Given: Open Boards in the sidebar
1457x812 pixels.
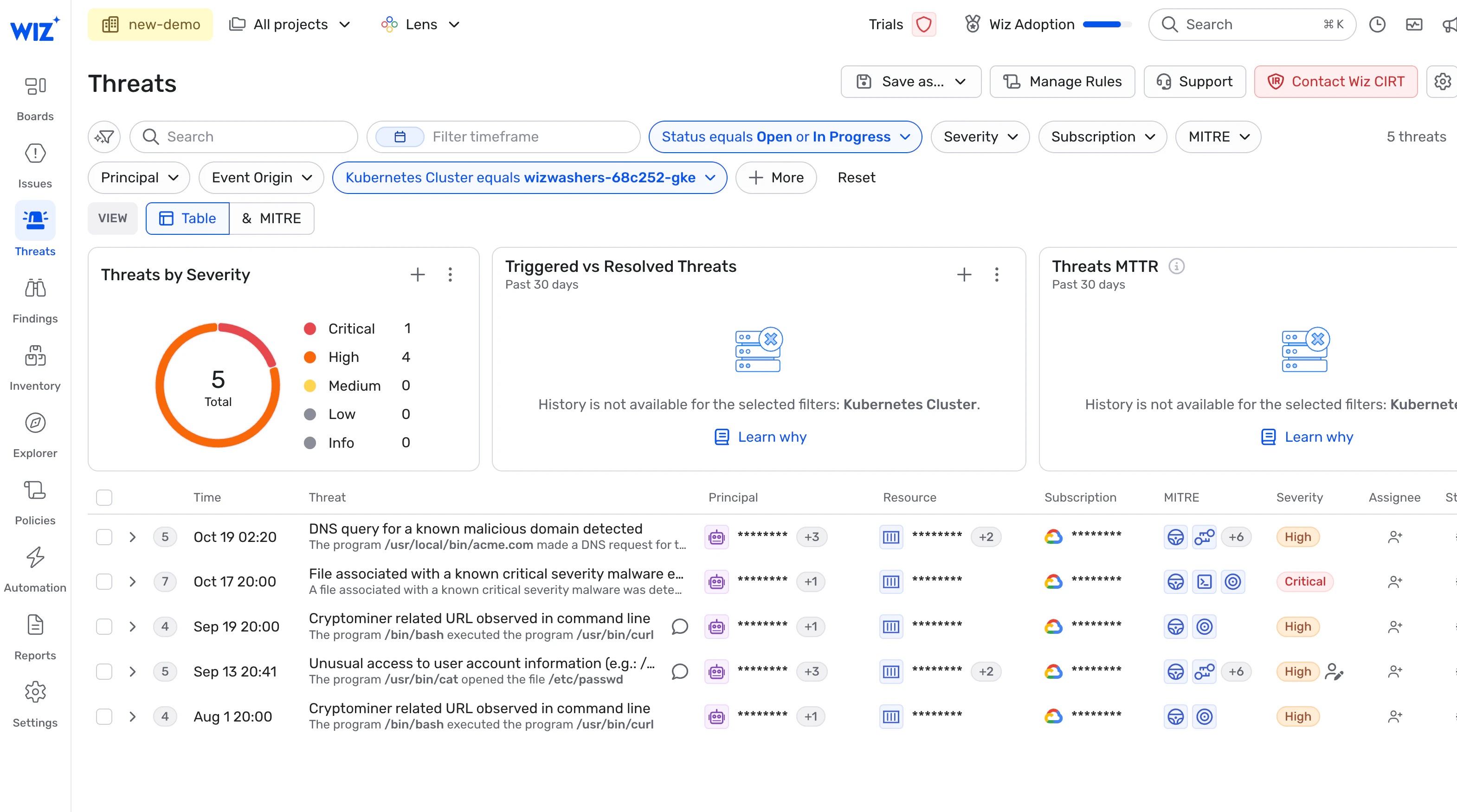Looking at the screenshot, I should click(x=35, y=99).
